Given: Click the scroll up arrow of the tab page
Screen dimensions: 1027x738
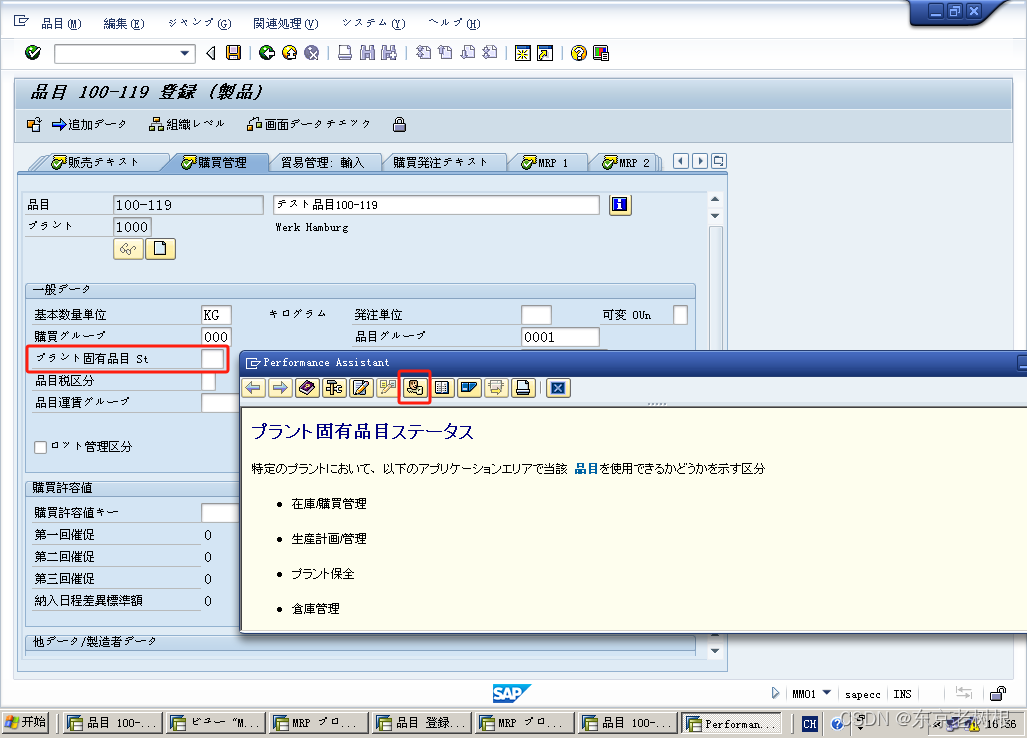Looking at the screenshot, I should click(715, 199).
